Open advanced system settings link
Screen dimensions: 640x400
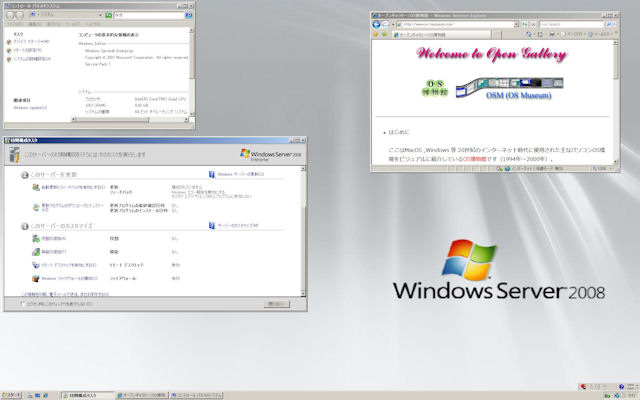[x=32, y=59]
